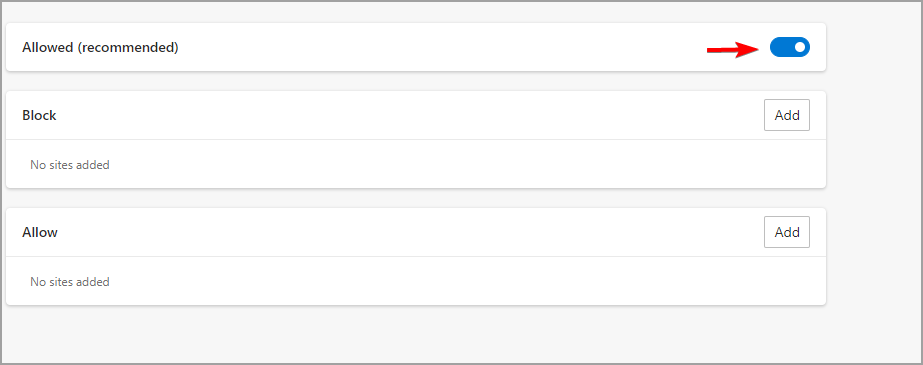Click the word "Allowed" in the top card
The height and width of the screenshot is (365, 923).
(48, 48)
